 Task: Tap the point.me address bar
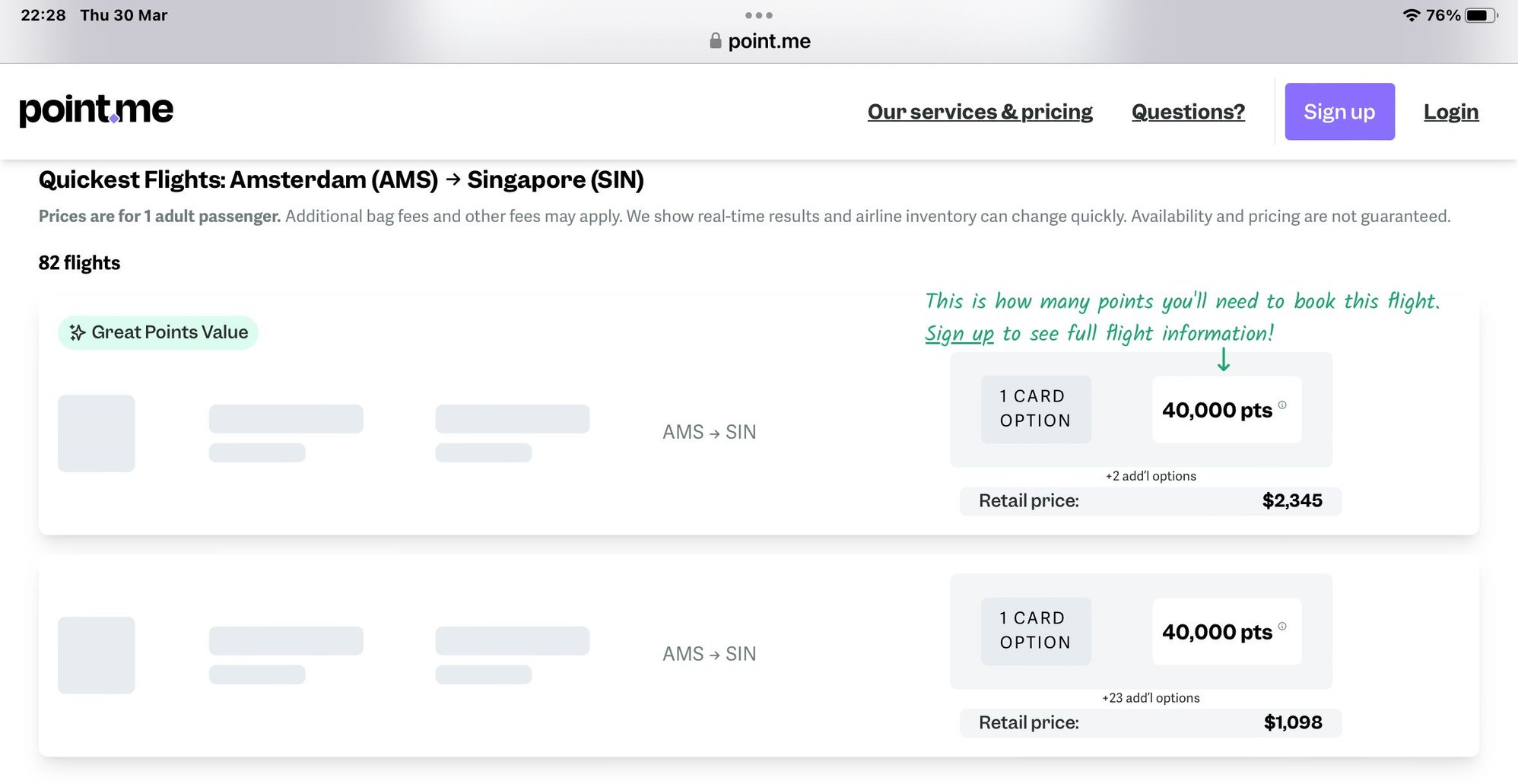coord(768,41)
